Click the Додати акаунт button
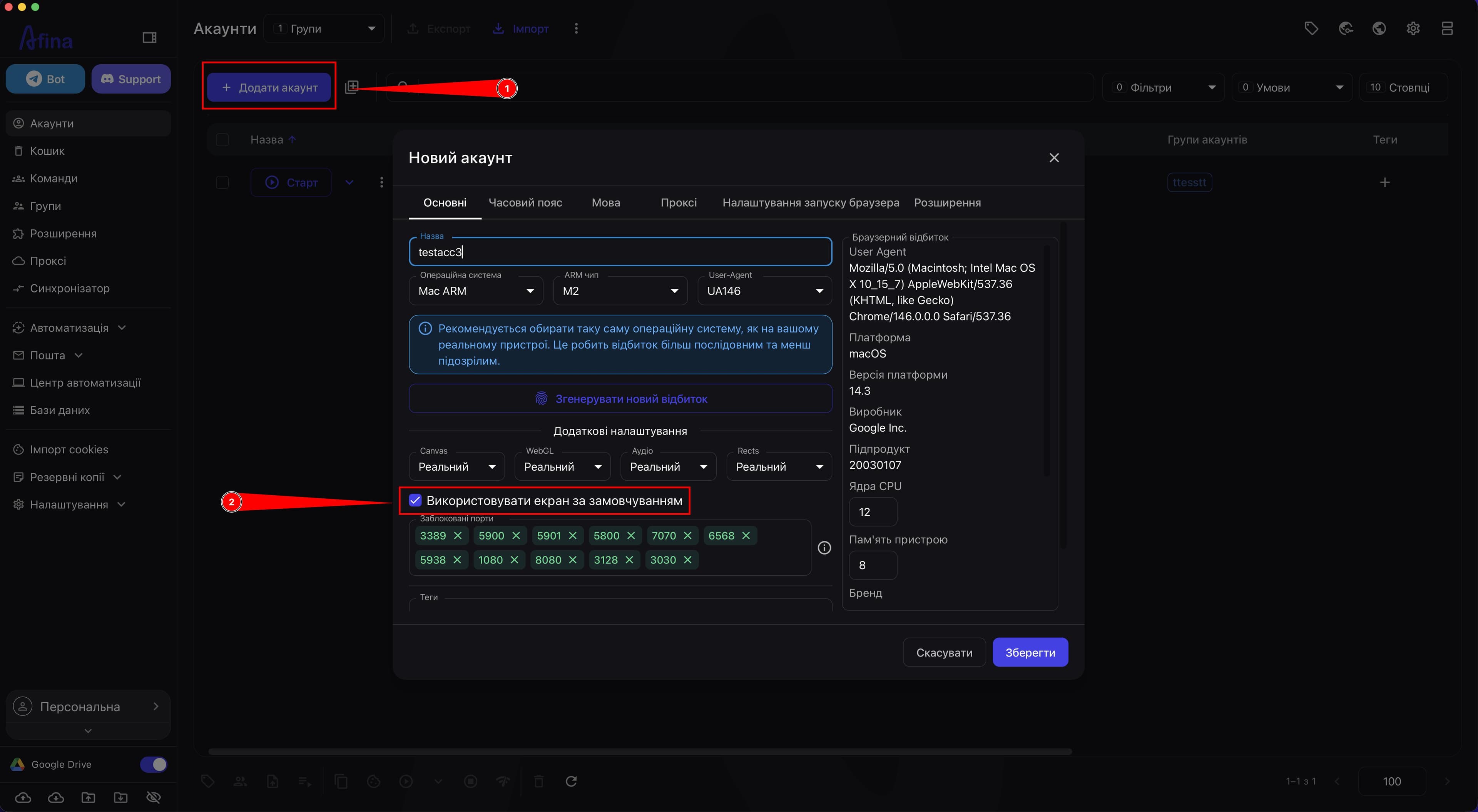The width and height of the screenshot is (1478, 812). [269, 87]
